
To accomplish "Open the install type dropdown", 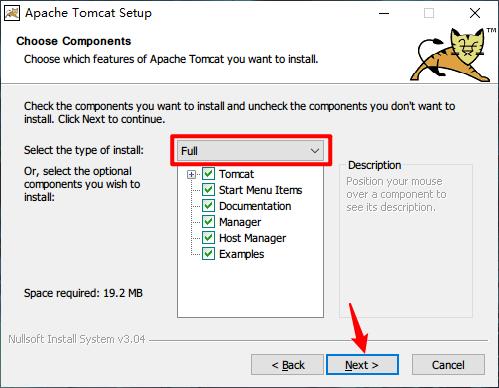I will (250, 151).
